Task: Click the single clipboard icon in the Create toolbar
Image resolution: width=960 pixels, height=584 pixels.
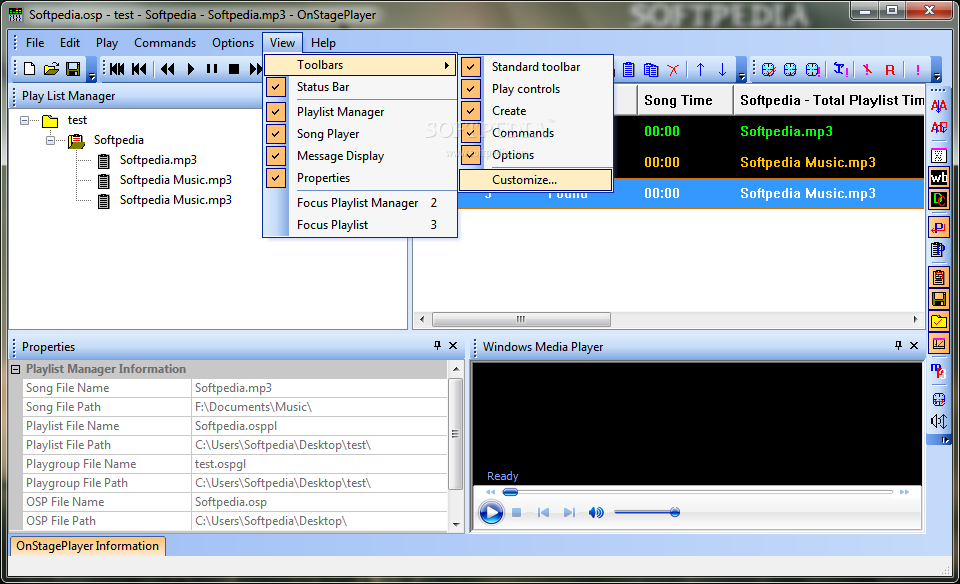Action: click(629, 70)
